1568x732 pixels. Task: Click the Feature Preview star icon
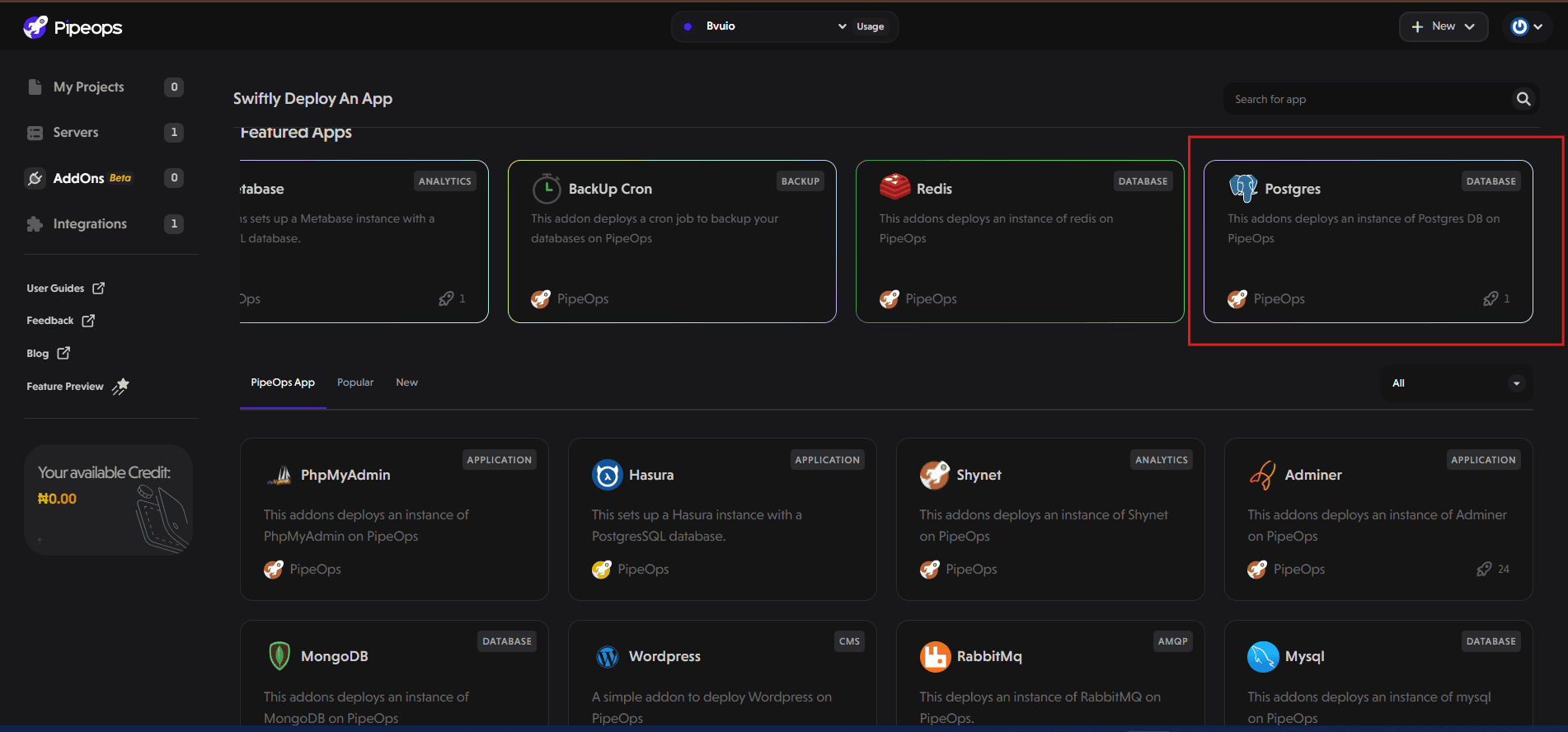coord(120,386)
